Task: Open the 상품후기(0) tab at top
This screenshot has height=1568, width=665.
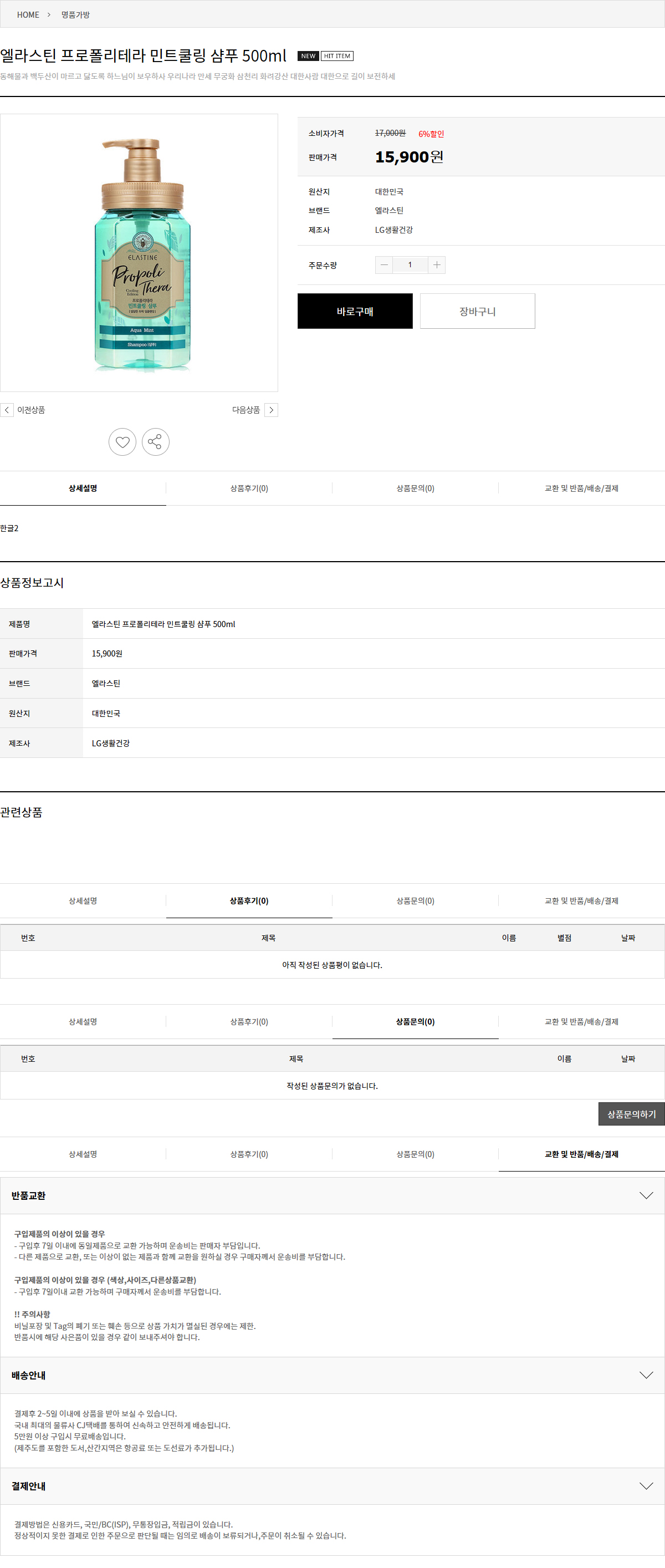Action: click(249, 488)
